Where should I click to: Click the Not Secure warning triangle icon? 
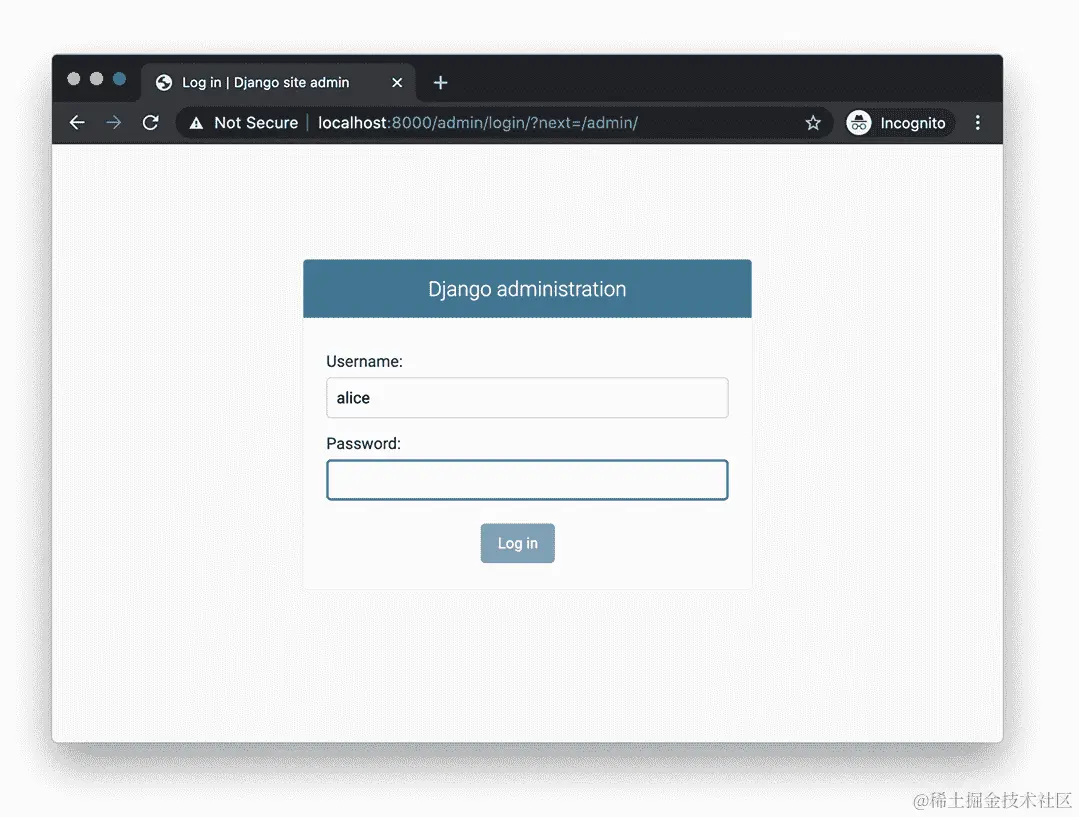click(196, 123)
